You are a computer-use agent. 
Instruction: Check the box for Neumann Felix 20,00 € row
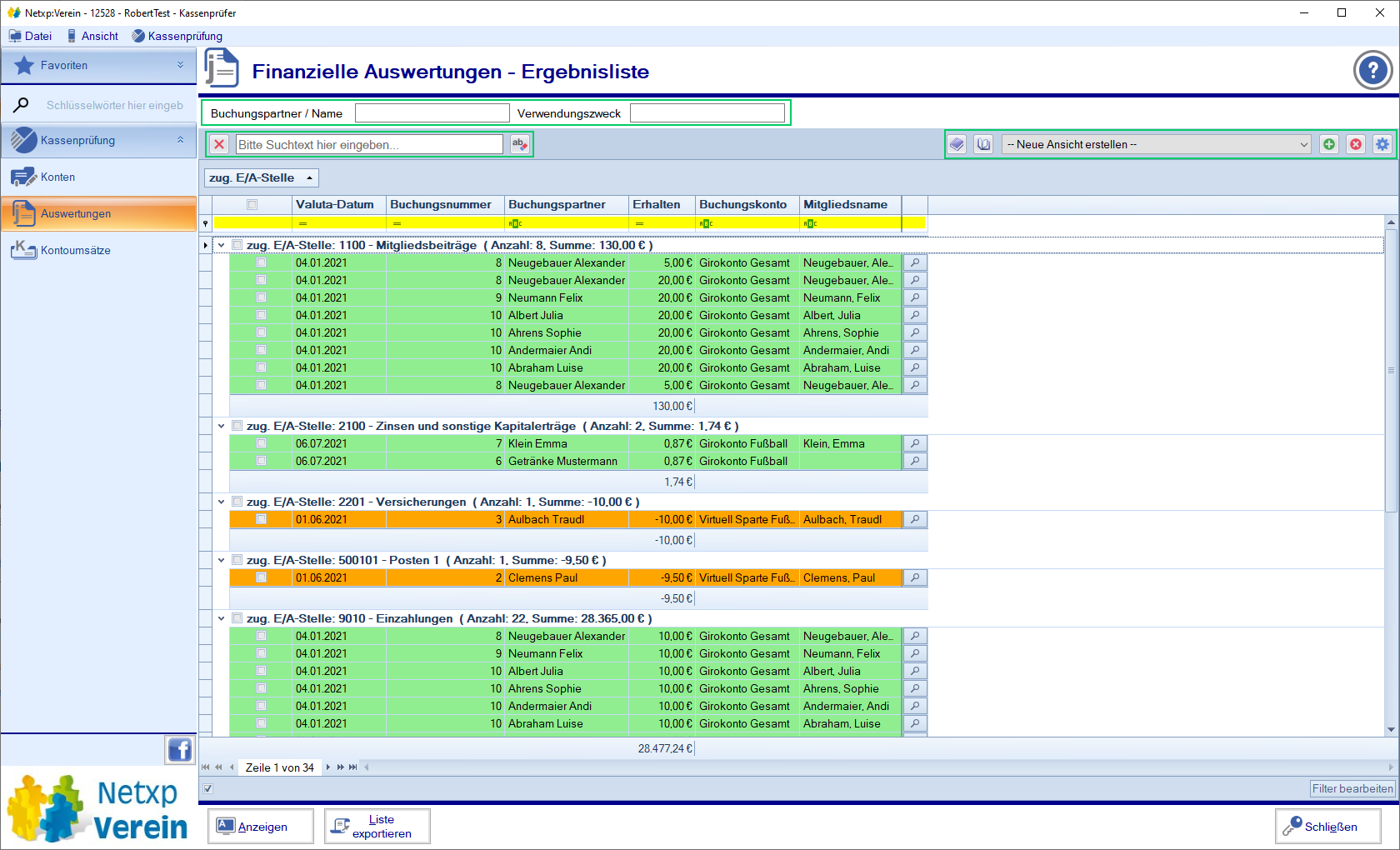coord(262,297)
